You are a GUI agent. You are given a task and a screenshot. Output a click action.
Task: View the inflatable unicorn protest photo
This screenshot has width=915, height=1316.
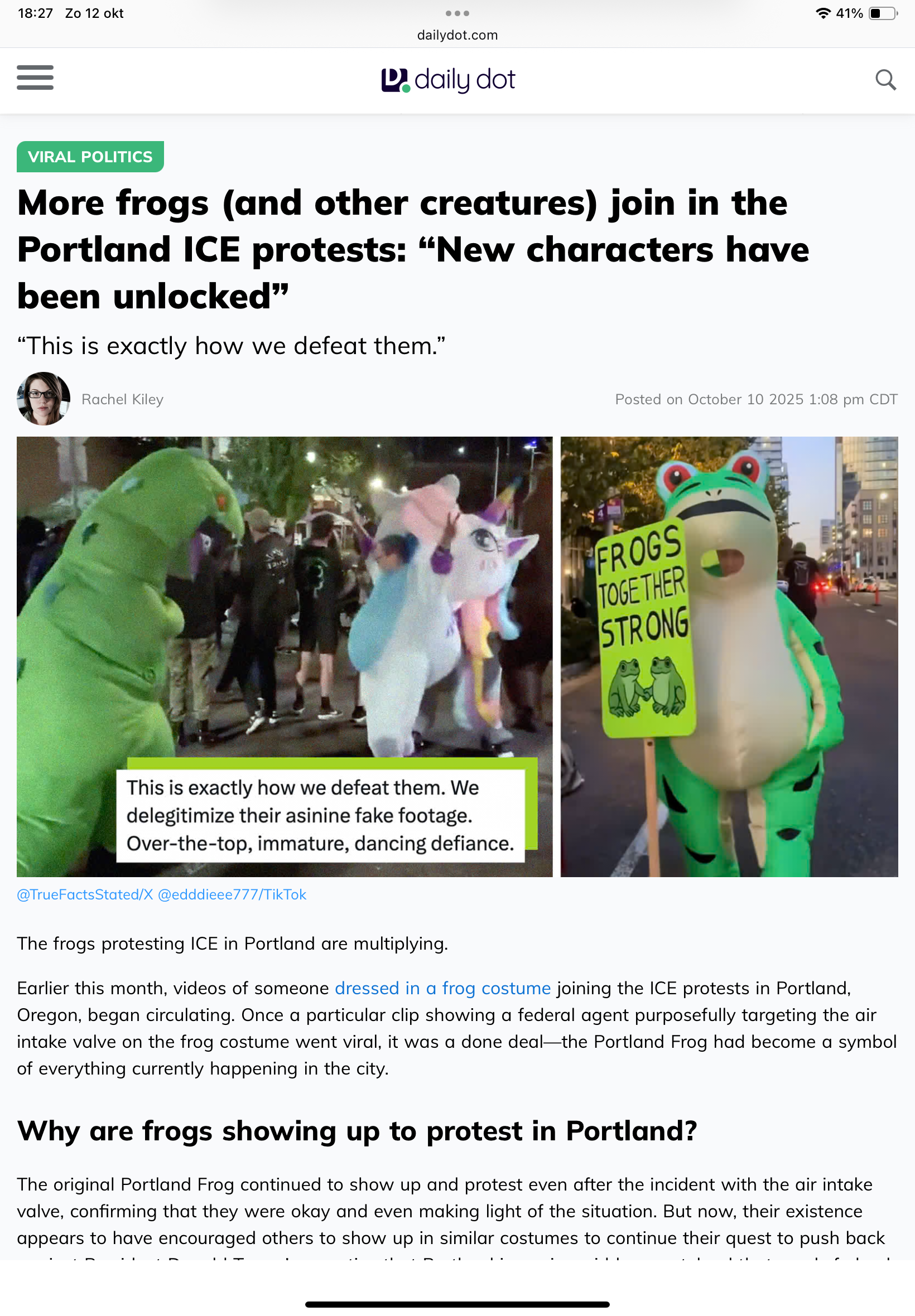point(285,656)
